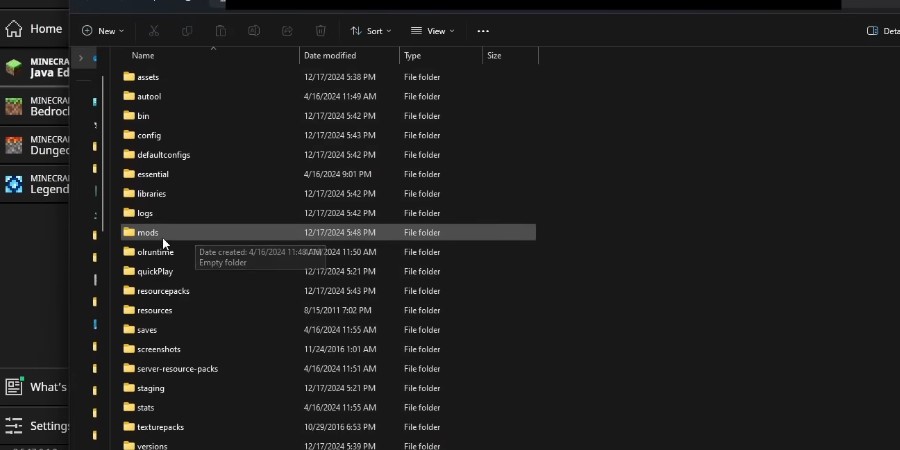
Task: Click the server-resource-packs folder name
Action: 177,368
